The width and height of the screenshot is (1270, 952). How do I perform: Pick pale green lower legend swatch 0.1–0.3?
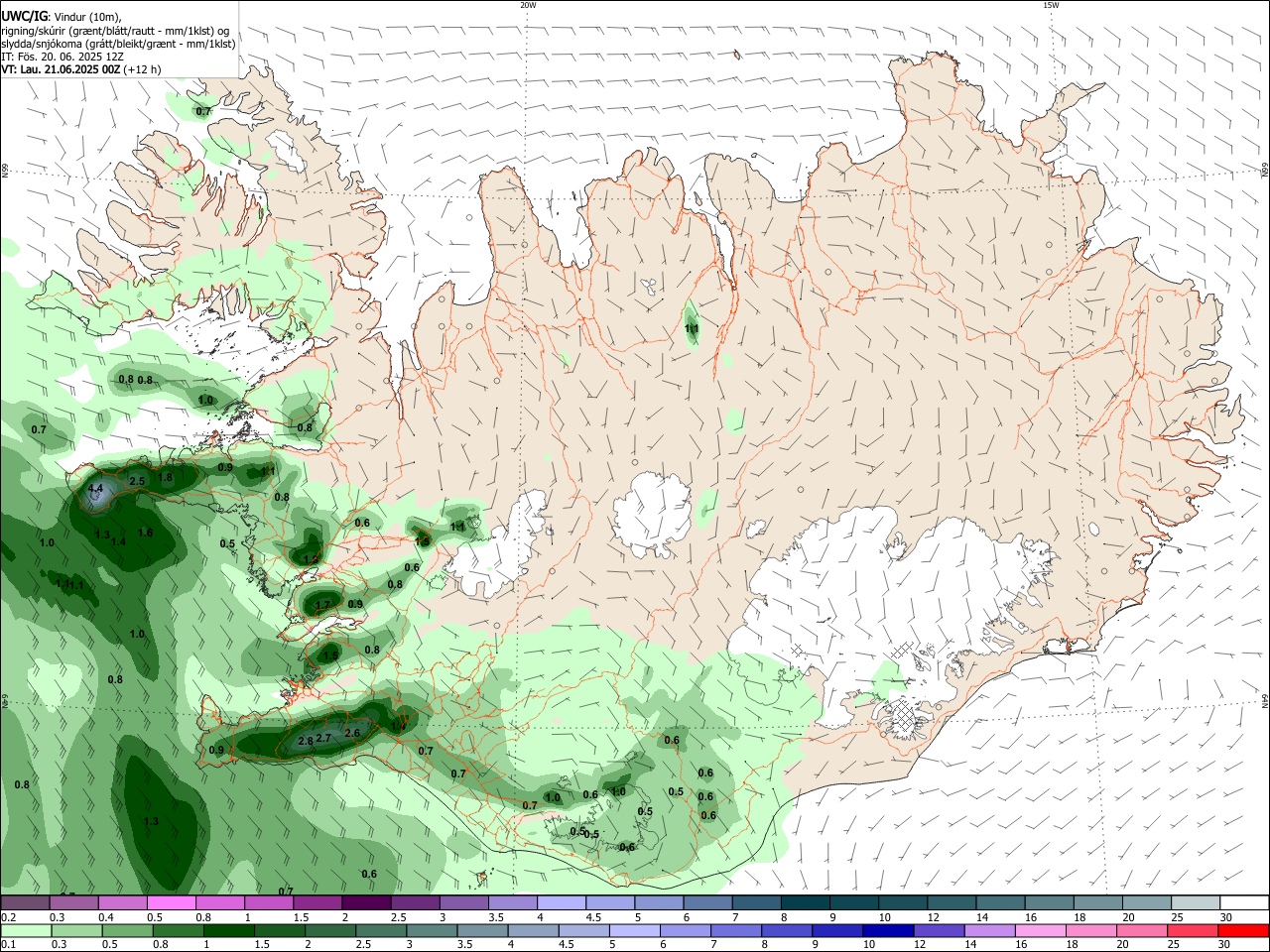pos(25,930)
